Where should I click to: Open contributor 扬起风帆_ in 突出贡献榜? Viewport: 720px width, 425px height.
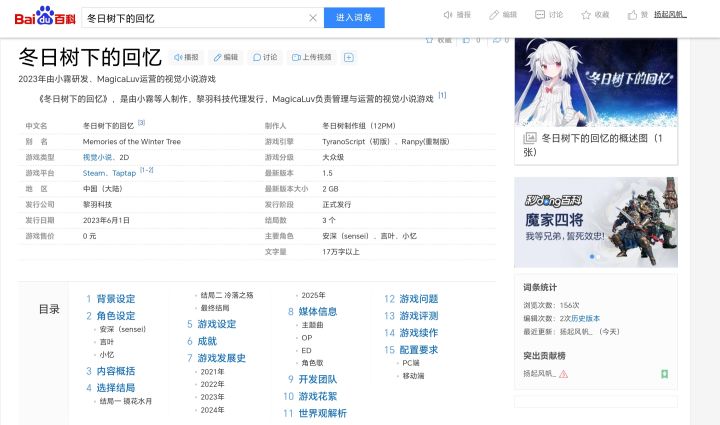tap(540, 374)
